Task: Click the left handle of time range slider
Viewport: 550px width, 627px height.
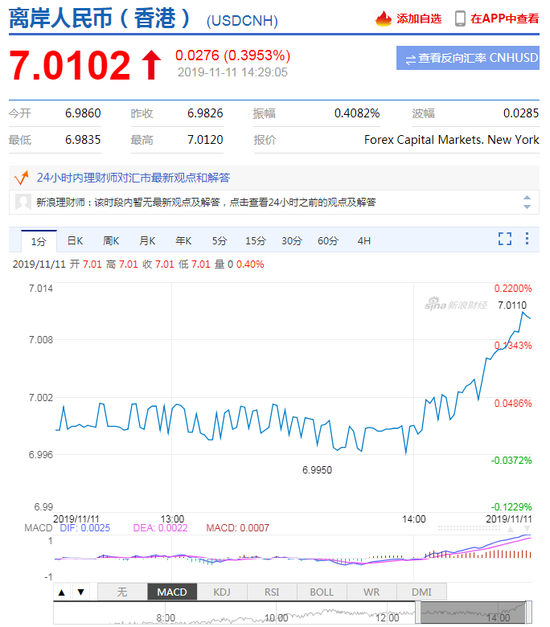Action: coord(418,612)
